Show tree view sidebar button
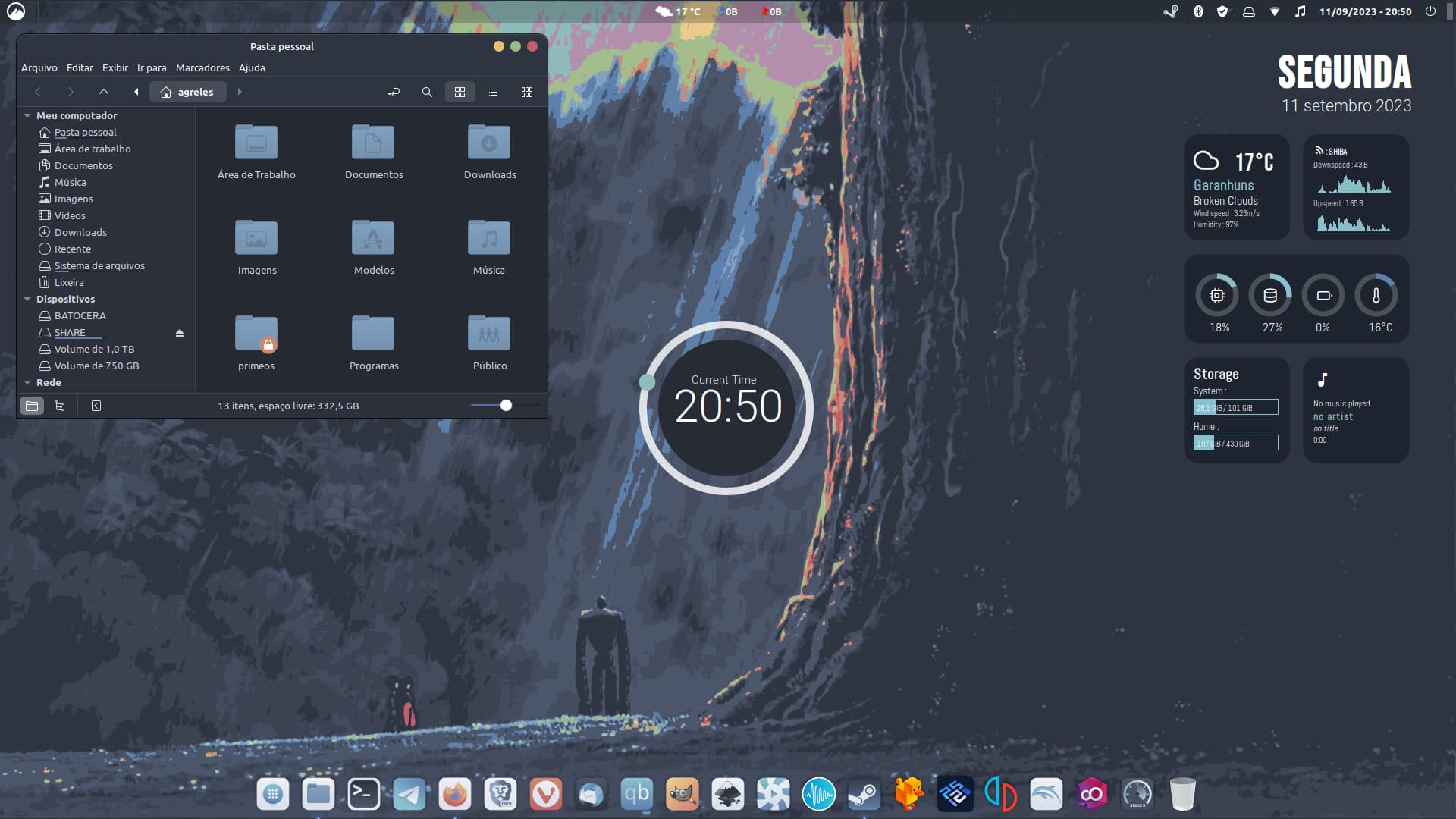Viewport: 1456px width, 819px height. (60, 406)
